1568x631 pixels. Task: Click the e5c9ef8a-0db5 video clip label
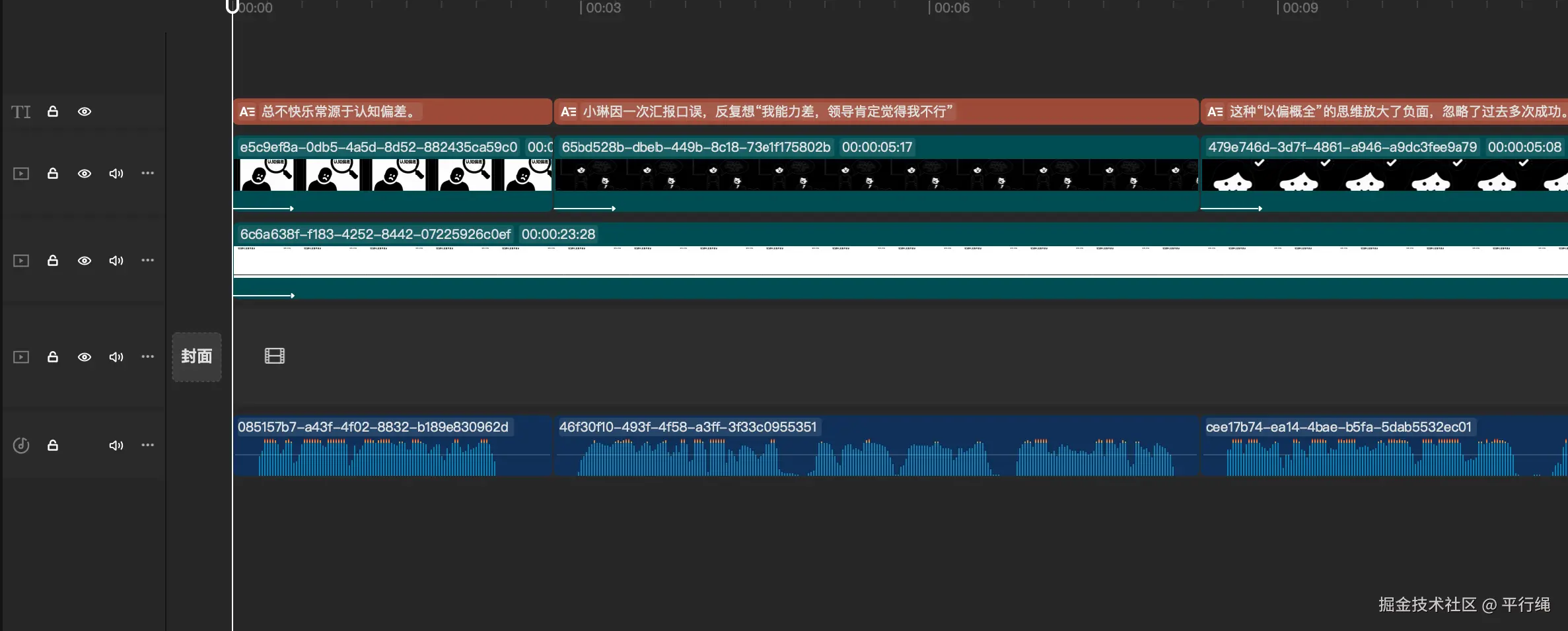point(378,147)
